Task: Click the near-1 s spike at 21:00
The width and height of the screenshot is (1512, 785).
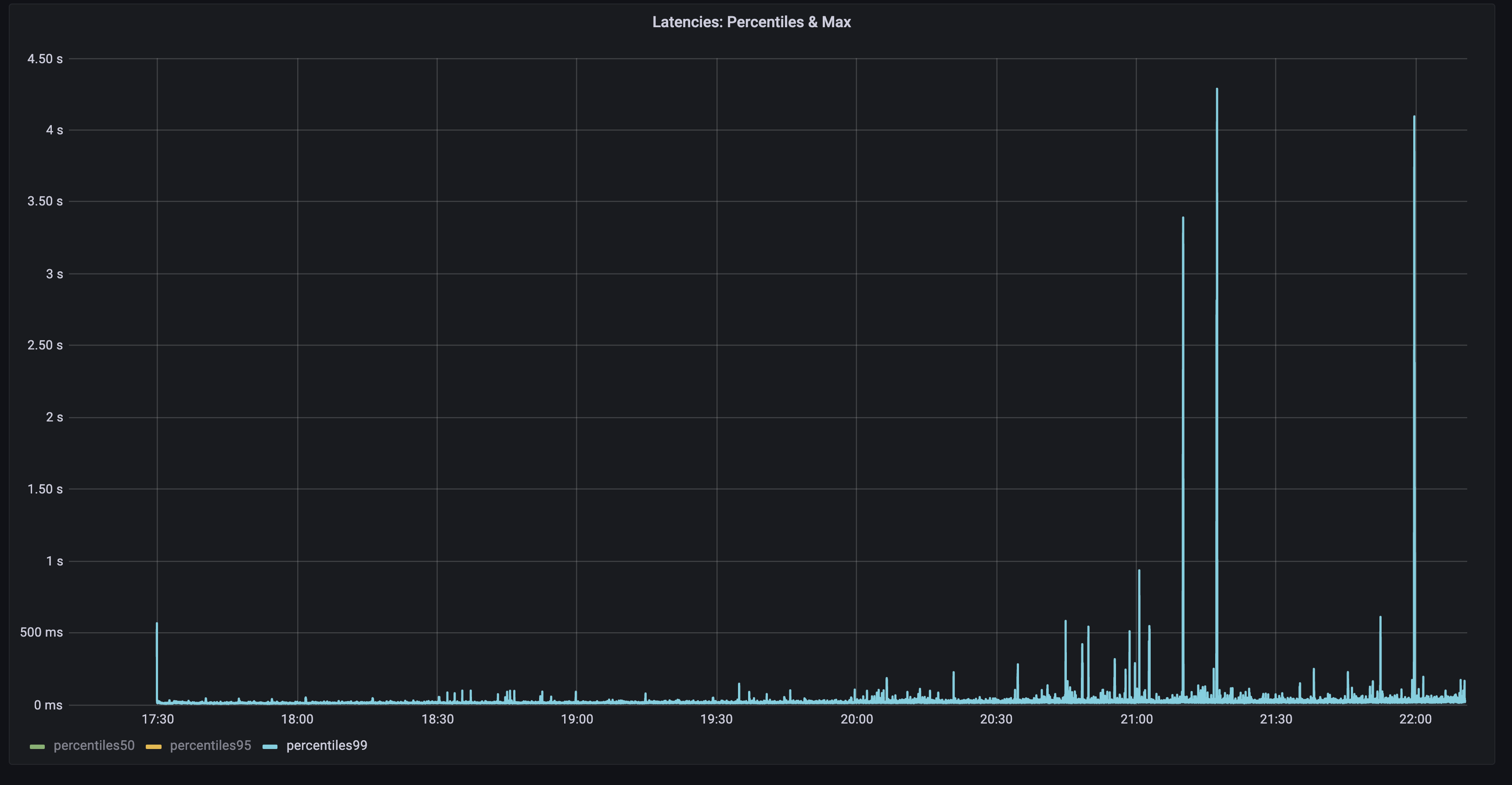Action: [1139, 636]
